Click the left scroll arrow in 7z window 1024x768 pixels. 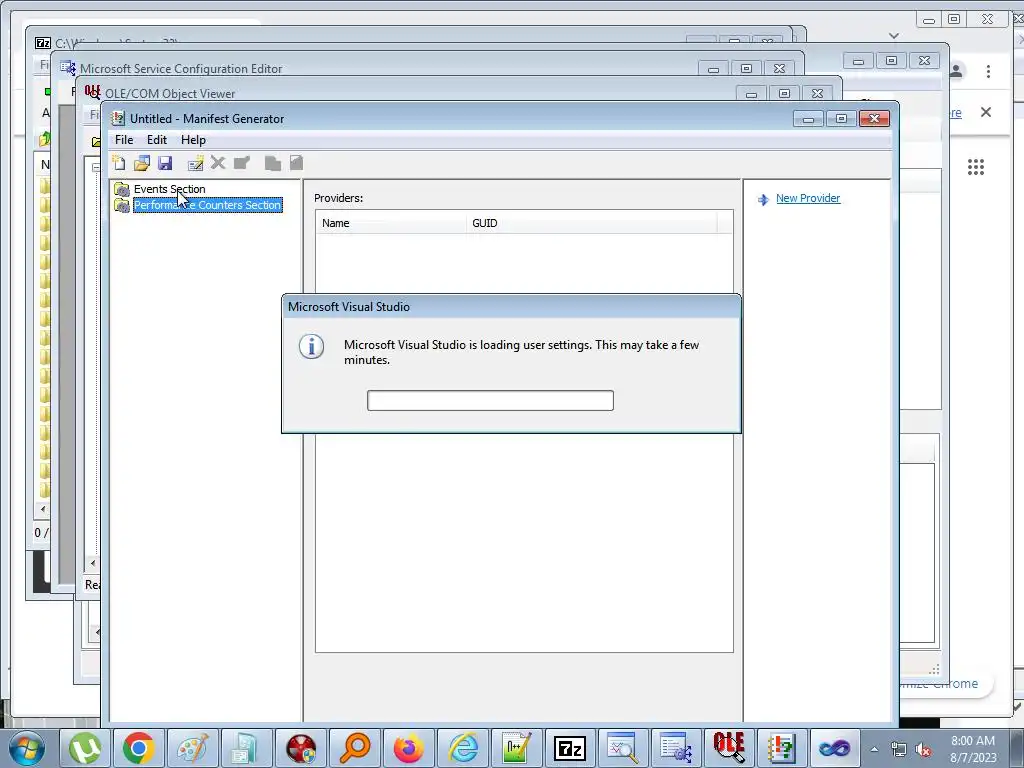(43, 509)
